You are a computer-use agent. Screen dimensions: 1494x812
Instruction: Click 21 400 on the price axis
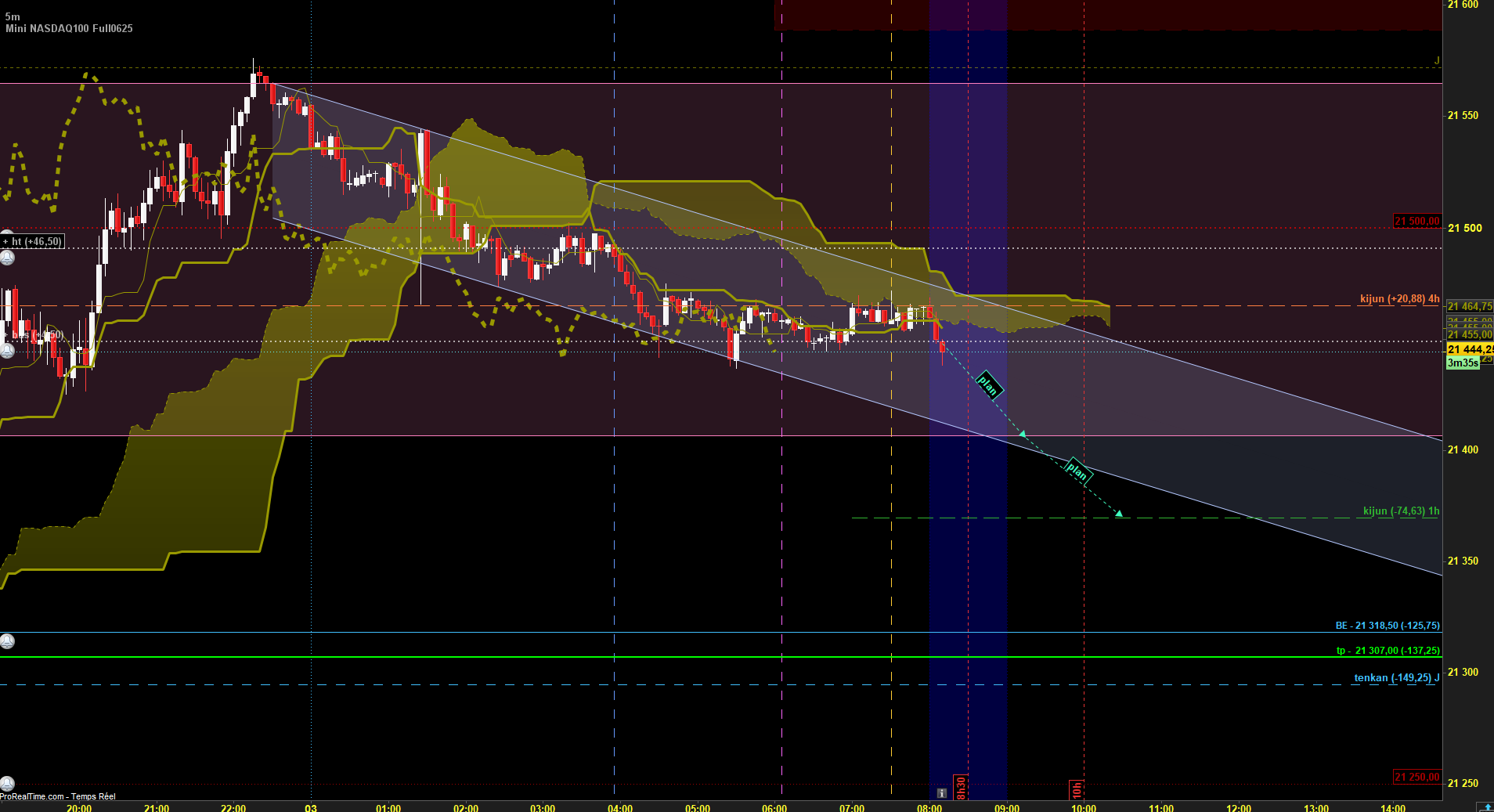[1463, 450]
